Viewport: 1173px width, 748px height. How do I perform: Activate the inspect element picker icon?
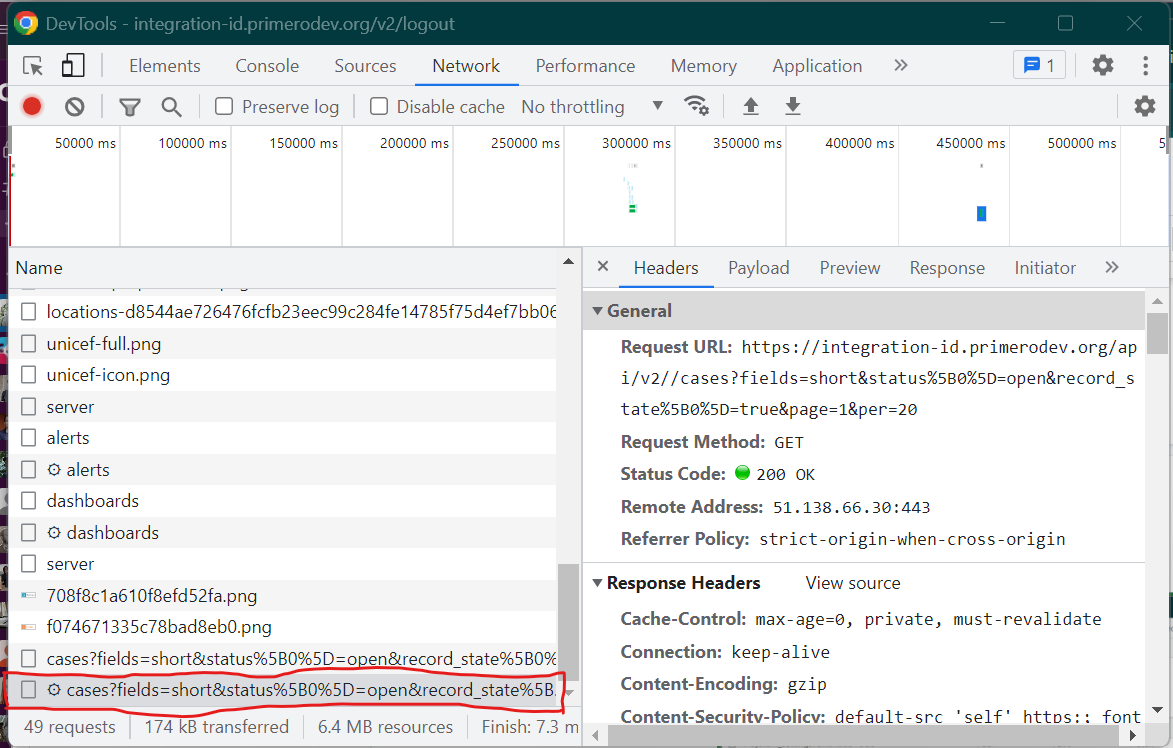click(33, 66)
